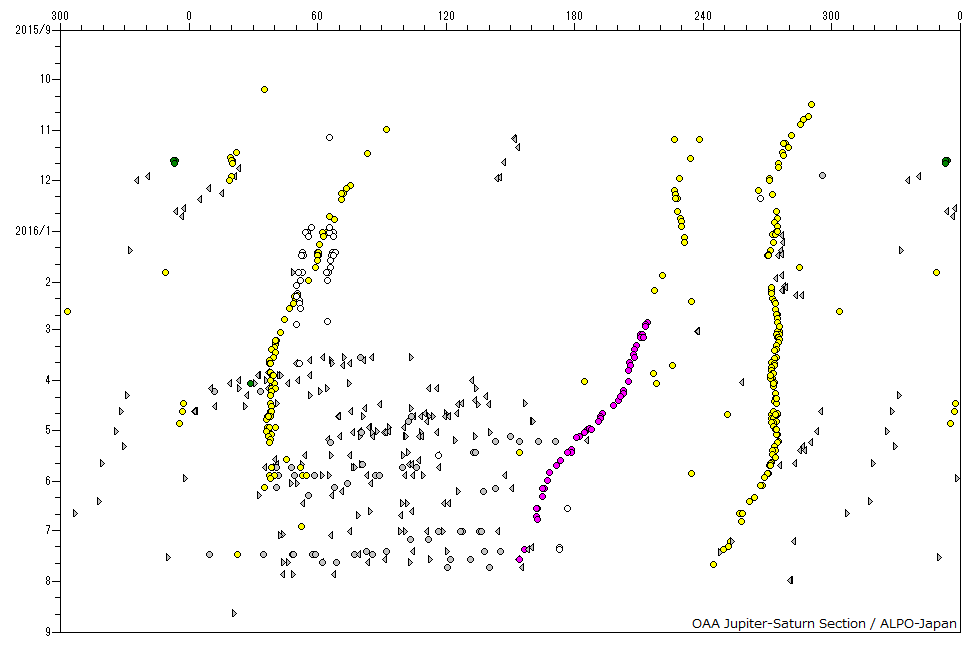The width and height of the screenshot is (980, 650).
Task: Click the "2015/9" date label
Action: (33, 29)
